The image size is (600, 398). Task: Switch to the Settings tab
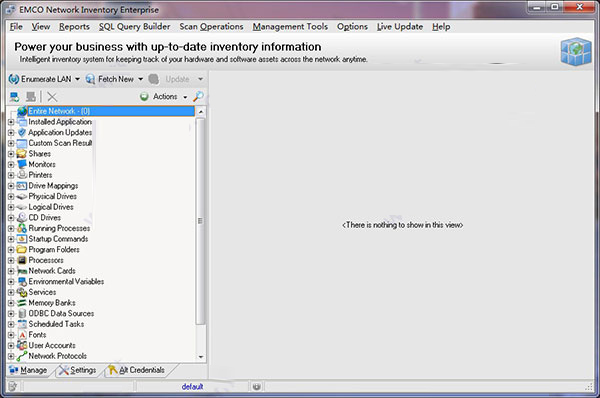point(78,370)
